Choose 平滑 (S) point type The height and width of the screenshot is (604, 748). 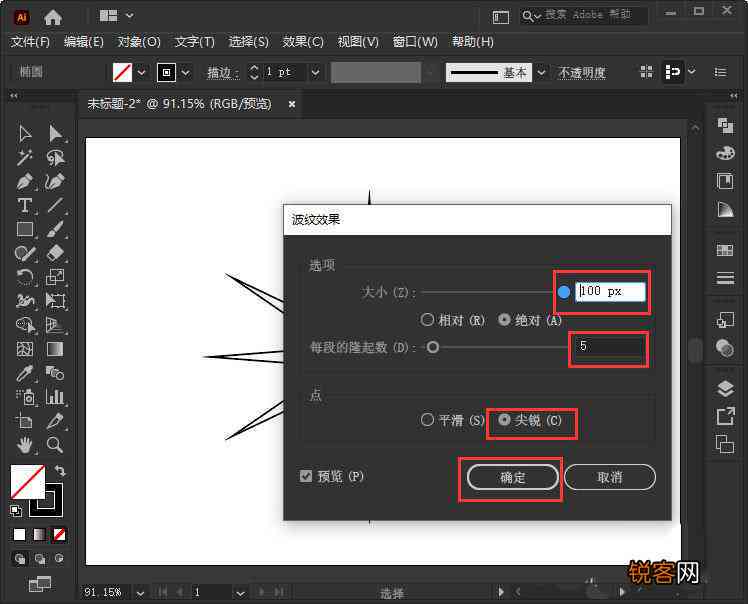point(453,420)
